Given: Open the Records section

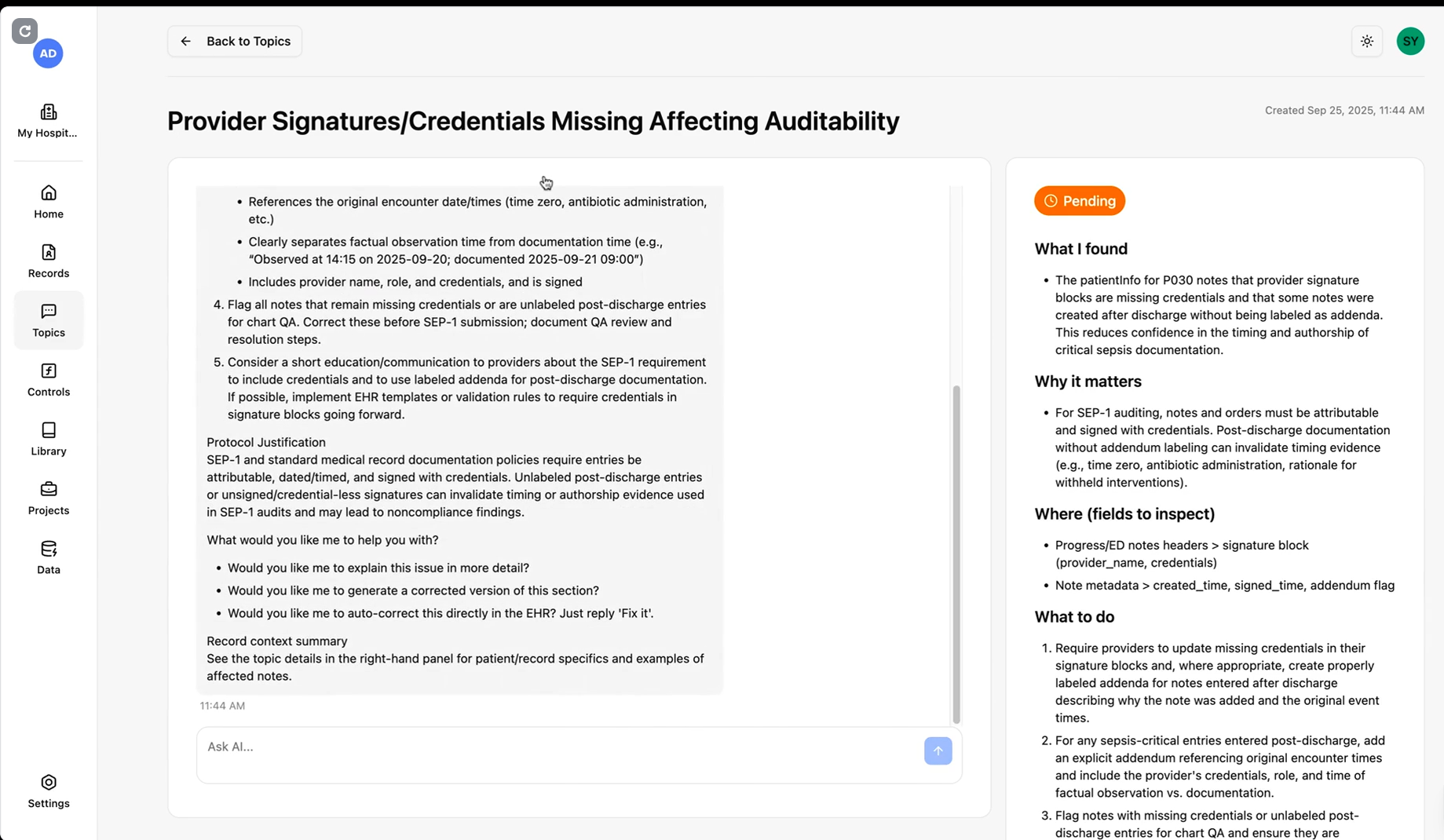Looking at the screenshot, I should [49, 261].
